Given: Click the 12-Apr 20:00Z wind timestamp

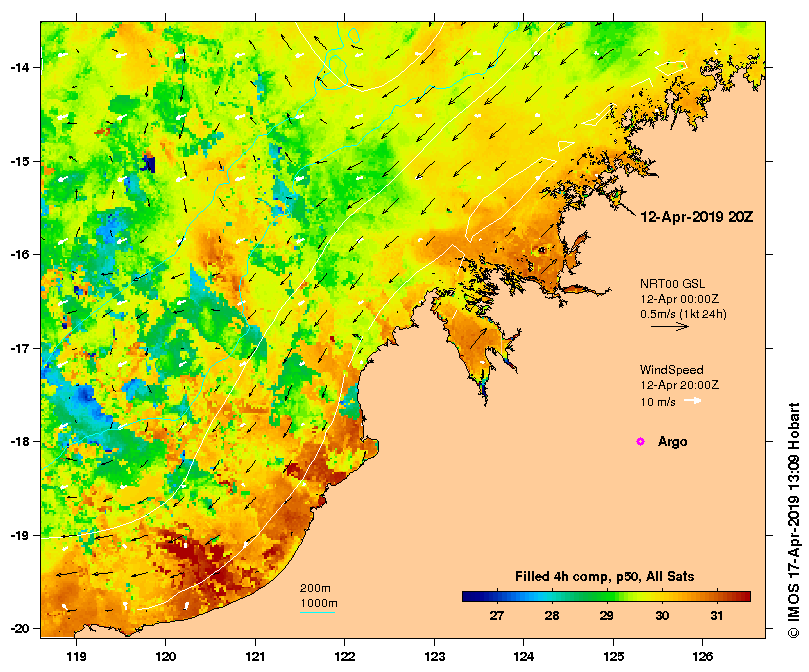Looking at the screenshot, I should (x=679, y=385).
